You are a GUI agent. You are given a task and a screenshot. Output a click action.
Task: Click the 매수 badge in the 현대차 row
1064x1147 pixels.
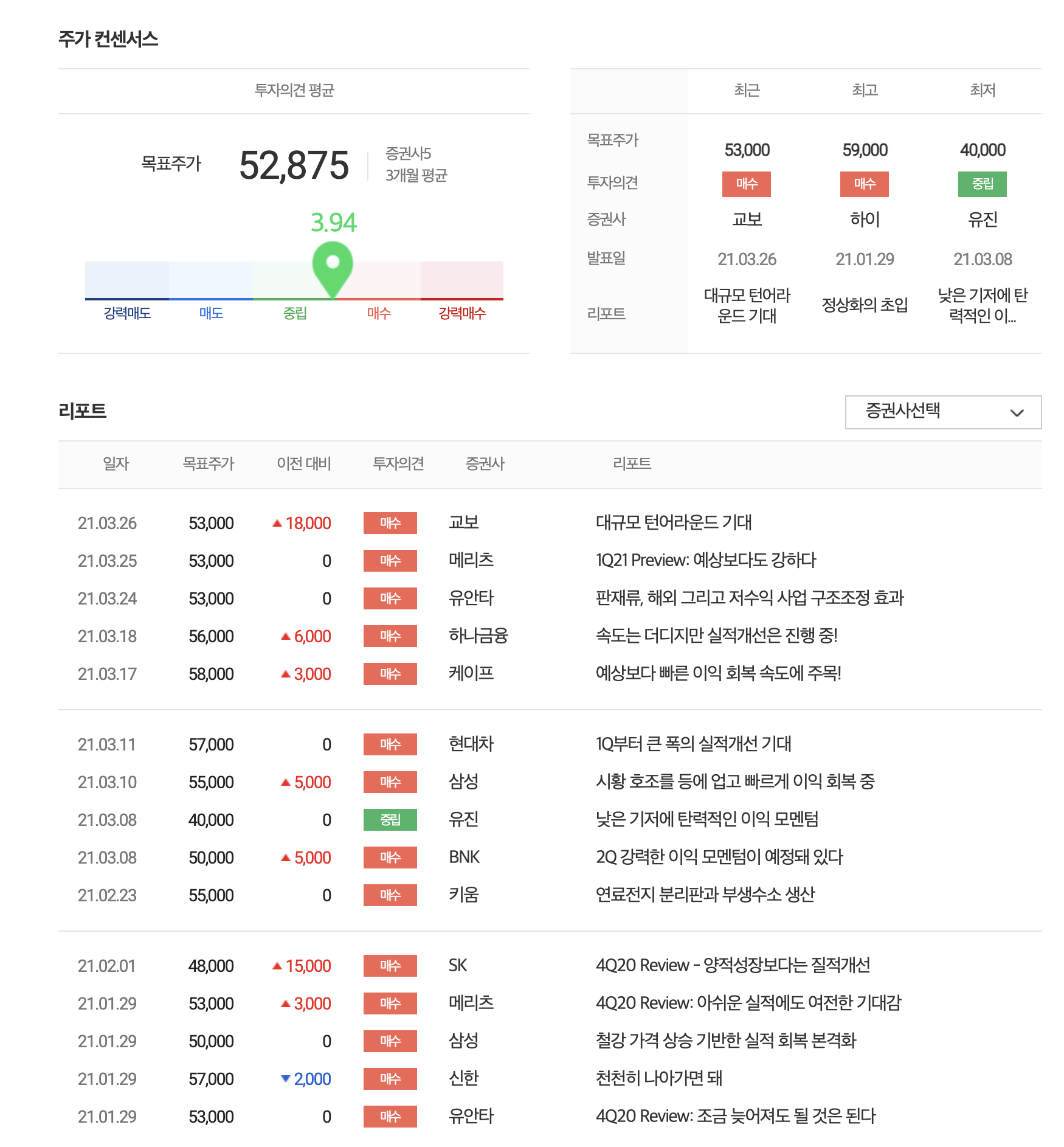pyautogui.click(x=390, y=744)
